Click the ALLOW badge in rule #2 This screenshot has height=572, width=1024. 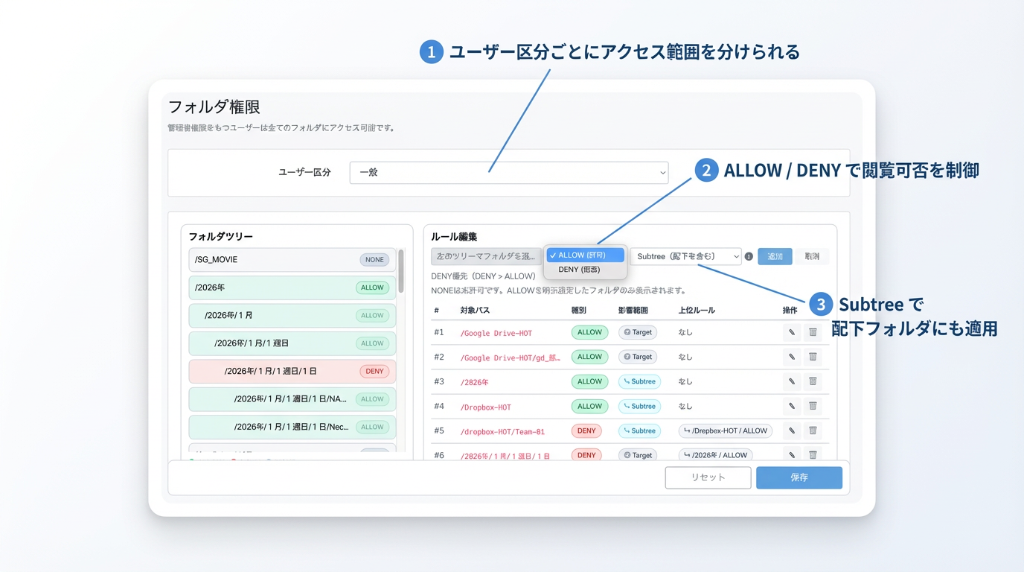click(589, 357)
